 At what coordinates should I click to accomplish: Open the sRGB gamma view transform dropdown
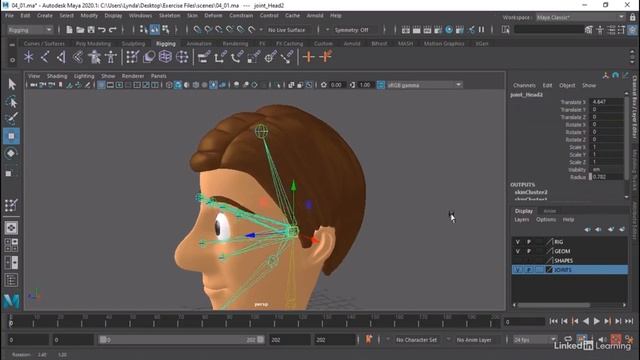click(424, 85)
